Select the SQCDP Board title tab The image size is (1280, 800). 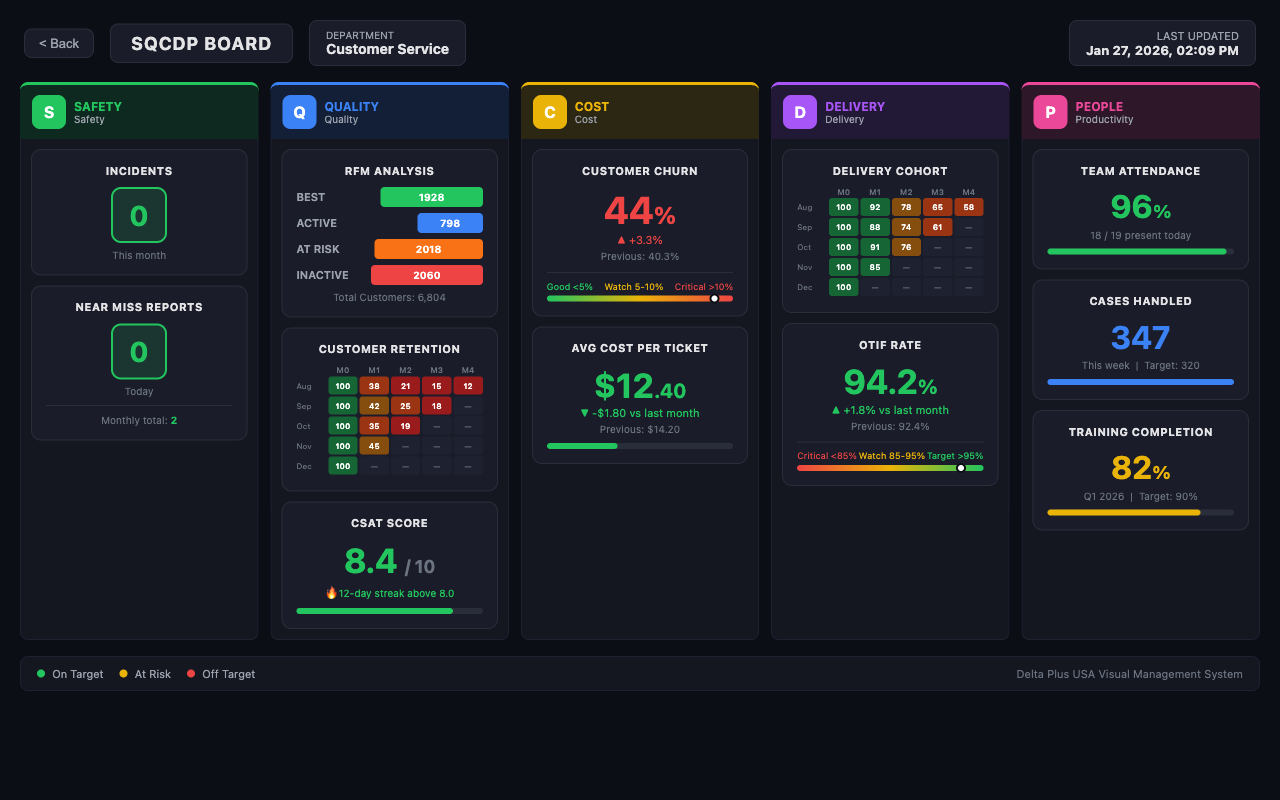[201, 43]
